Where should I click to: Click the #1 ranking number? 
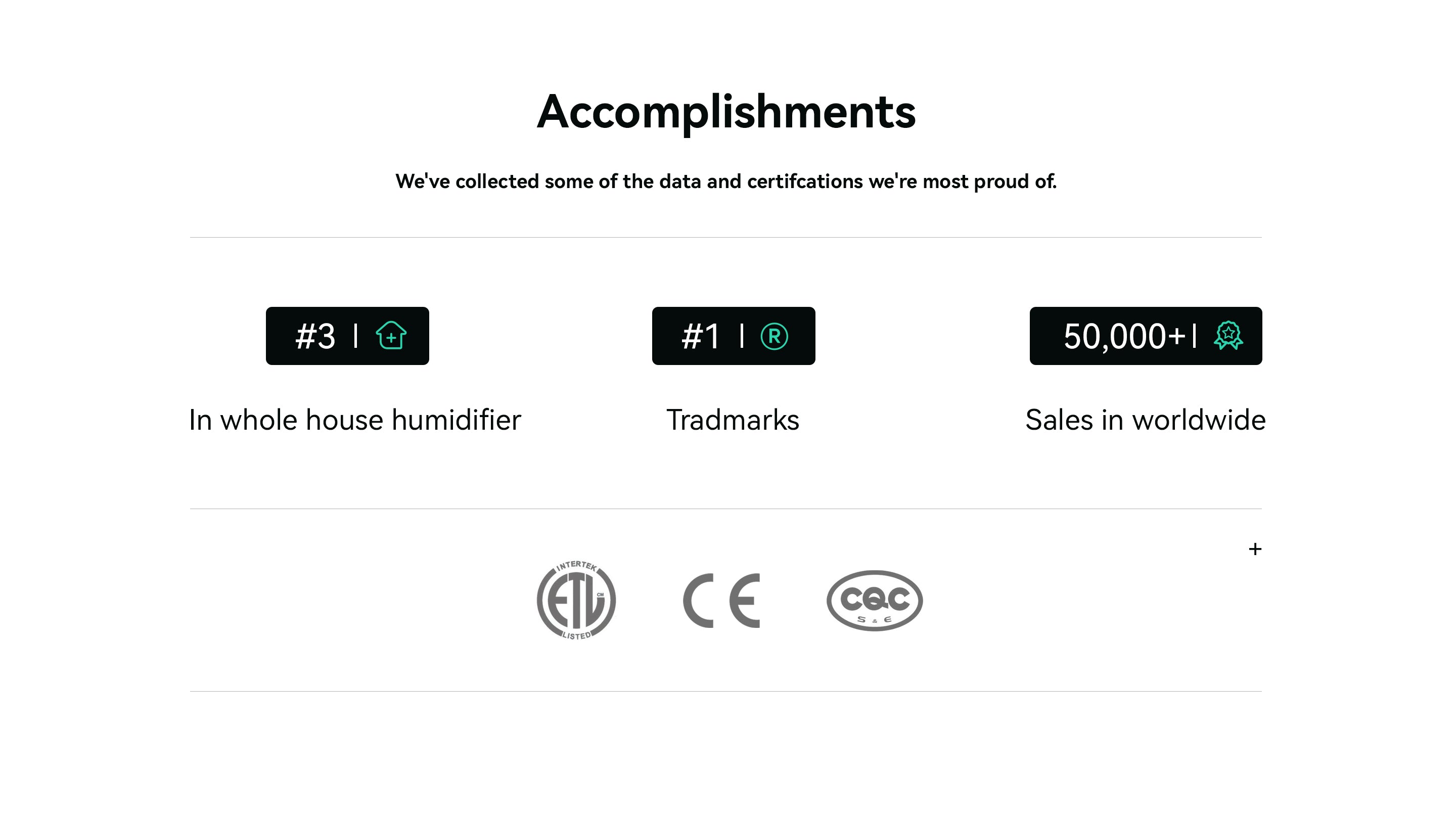(x=701, y=336)
